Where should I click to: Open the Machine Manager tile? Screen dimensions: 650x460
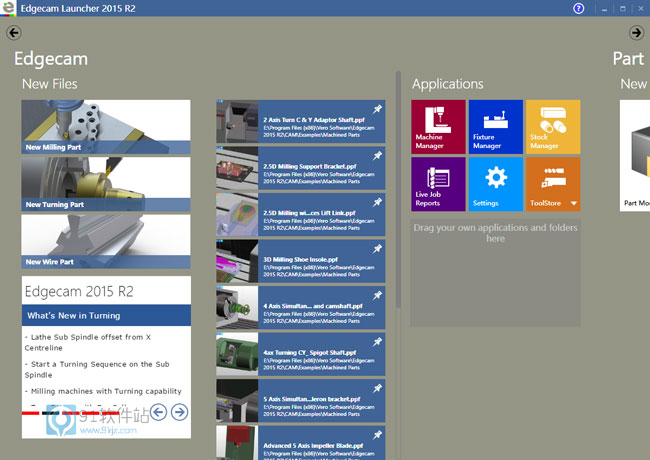click(x=438, y=127)
